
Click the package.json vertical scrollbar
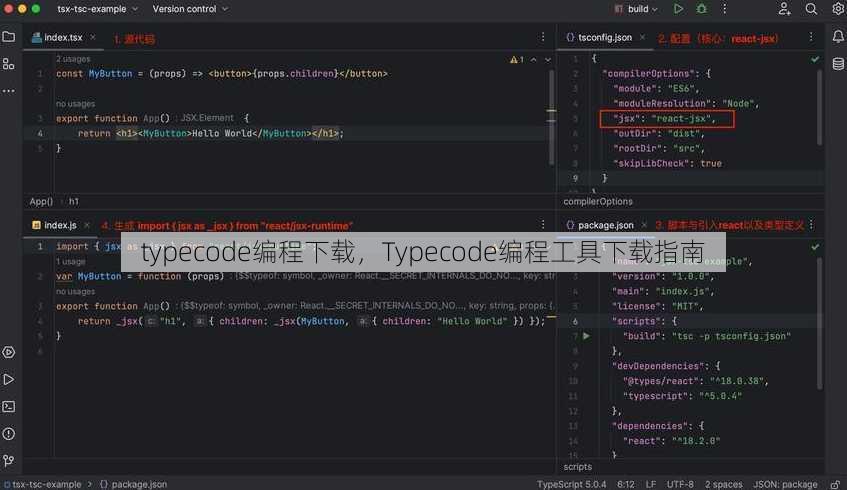819,324
